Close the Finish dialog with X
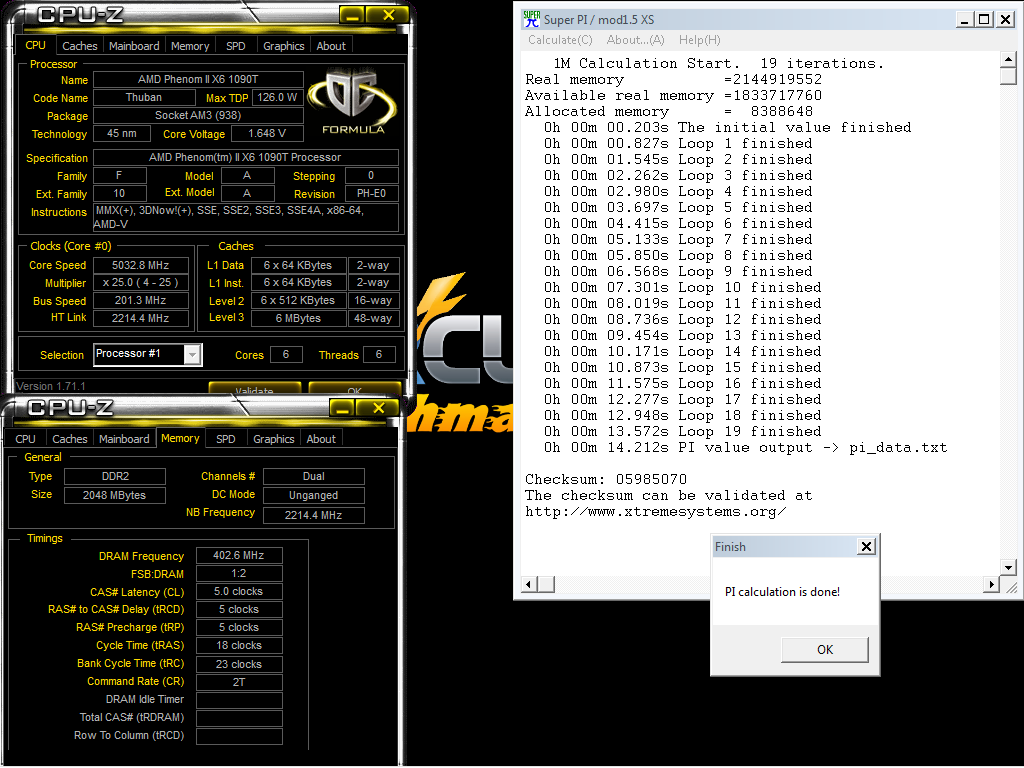The width and height of the screenshot is (1024, 768). click(866, 547)
